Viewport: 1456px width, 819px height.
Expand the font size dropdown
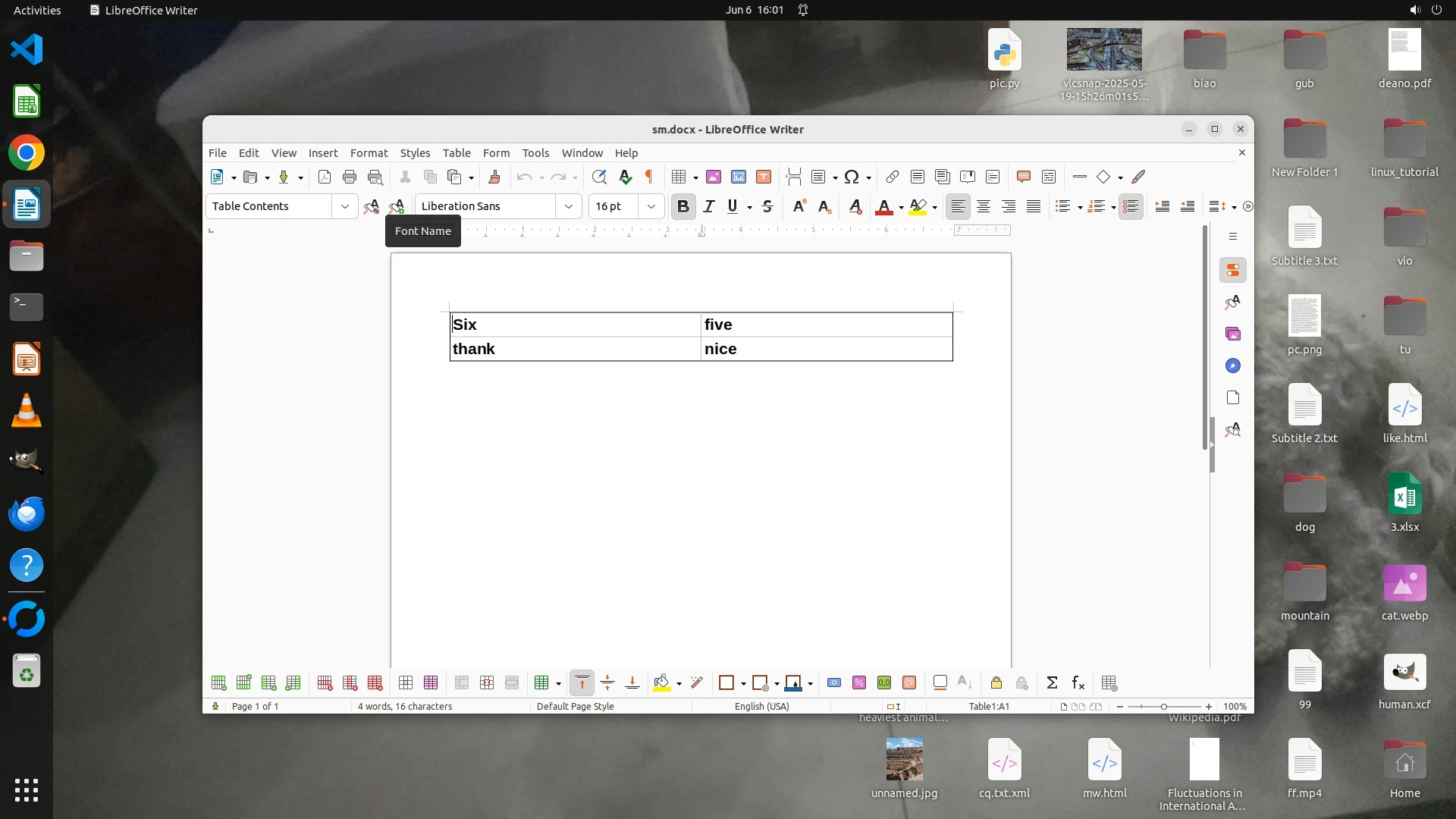pos(651,206)
